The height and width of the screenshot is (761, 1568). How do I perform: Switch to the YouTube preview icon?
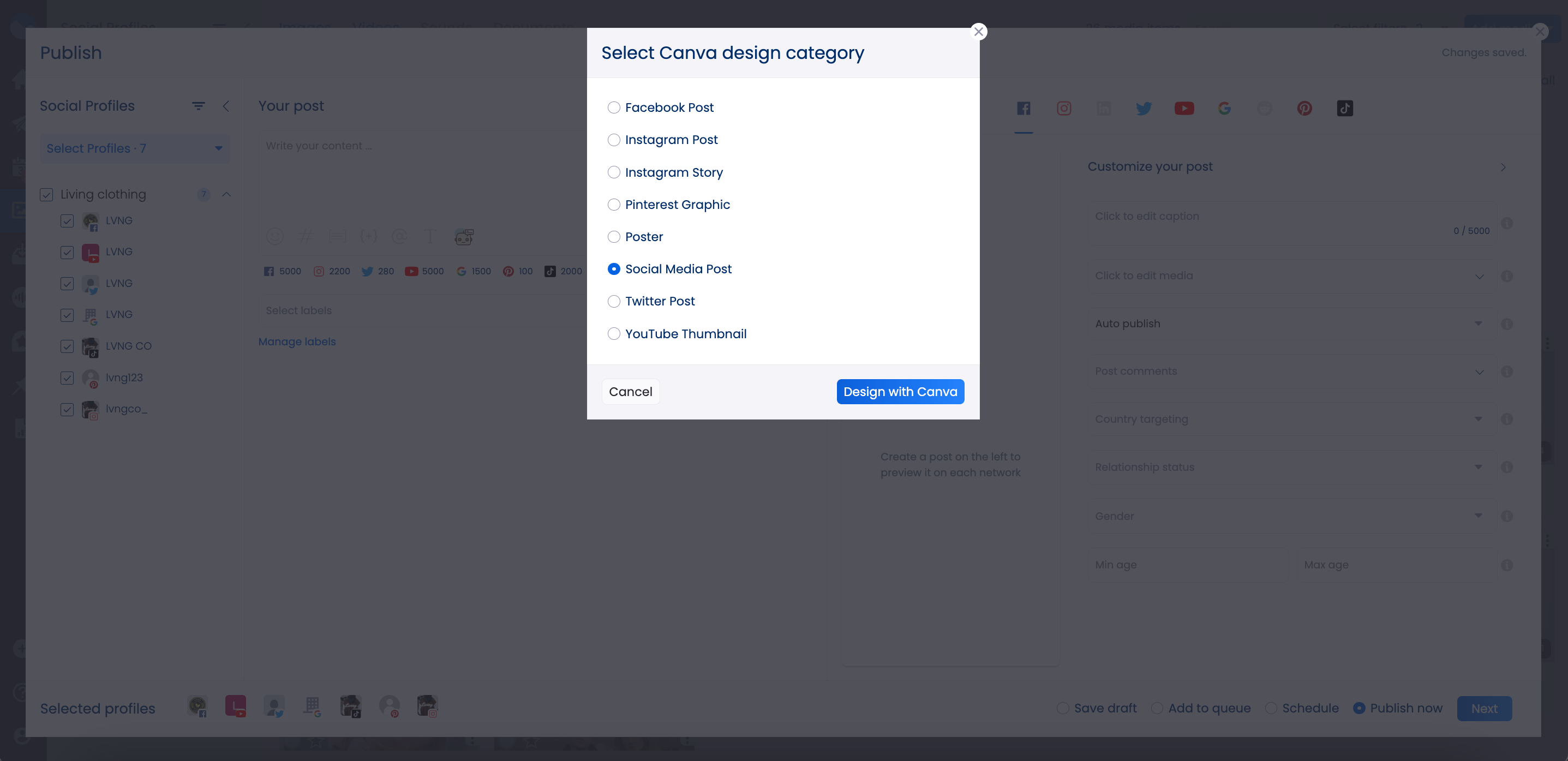tap(1184, 109)
